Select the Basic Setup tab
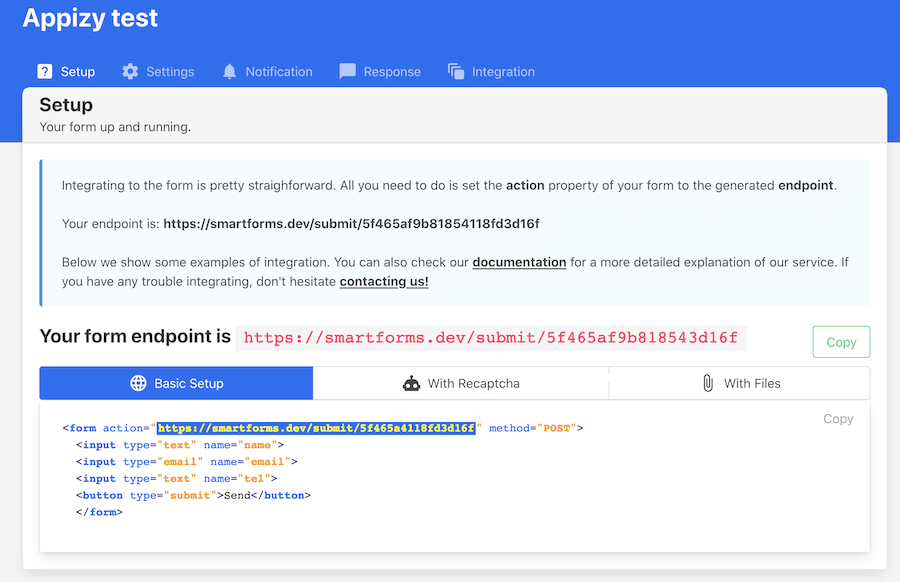Viewport: 900px width, 582px height. (x=176, y=383)
